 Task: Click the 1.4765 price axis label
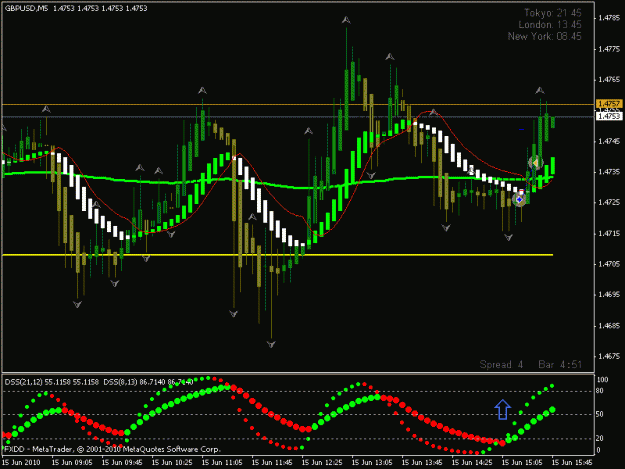point(609,79)
